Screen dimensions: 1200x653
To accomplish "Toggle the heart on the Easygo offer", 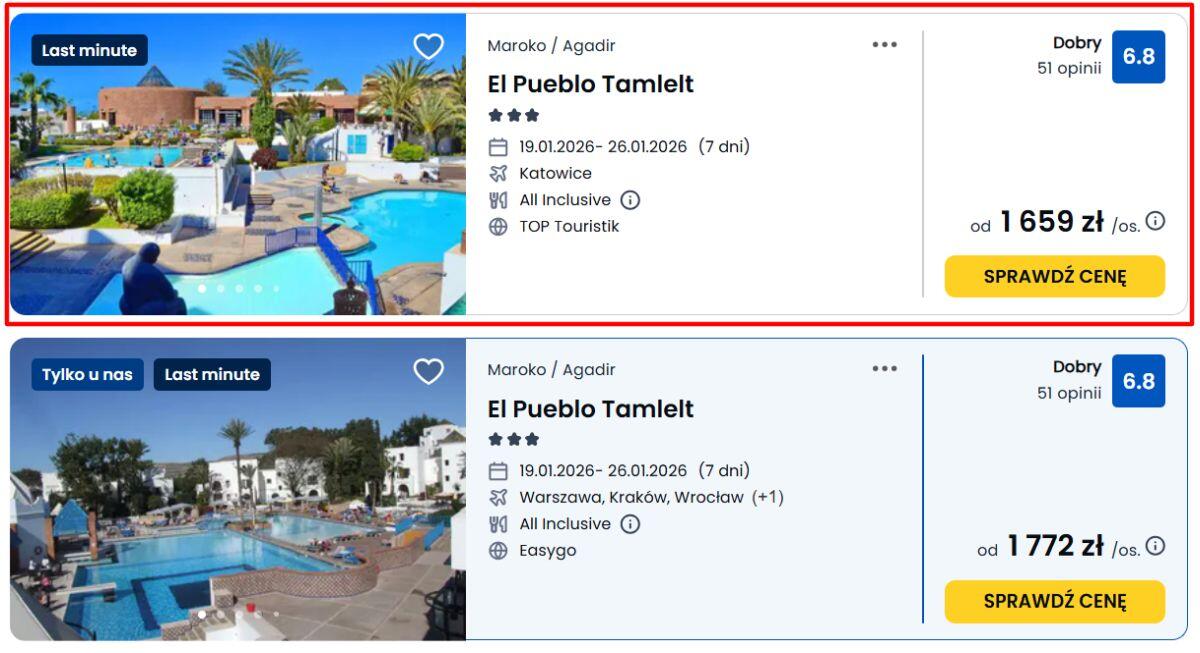I will 428,372.
